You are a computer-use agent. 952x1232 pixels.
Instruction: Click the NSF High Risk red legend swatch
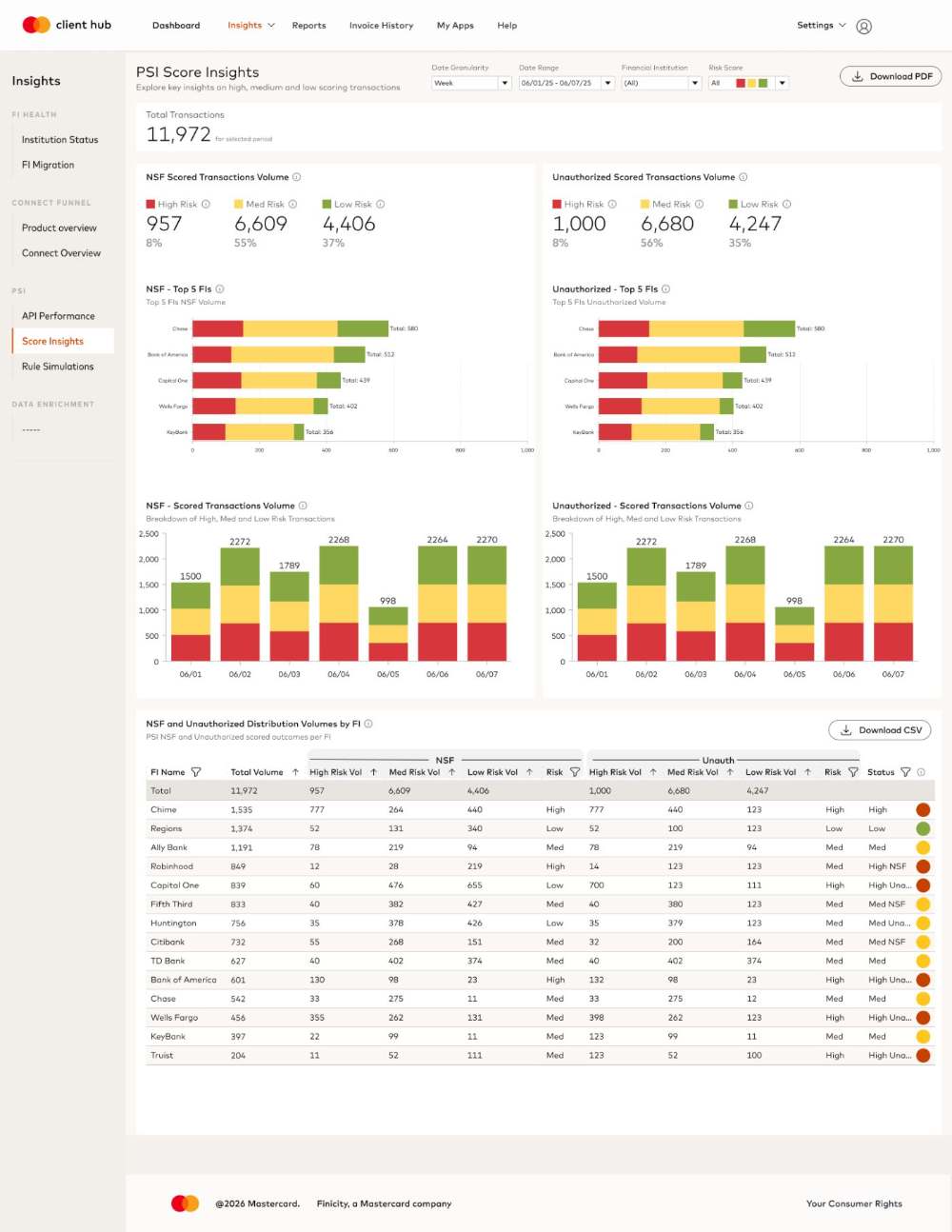pos(150,204)
